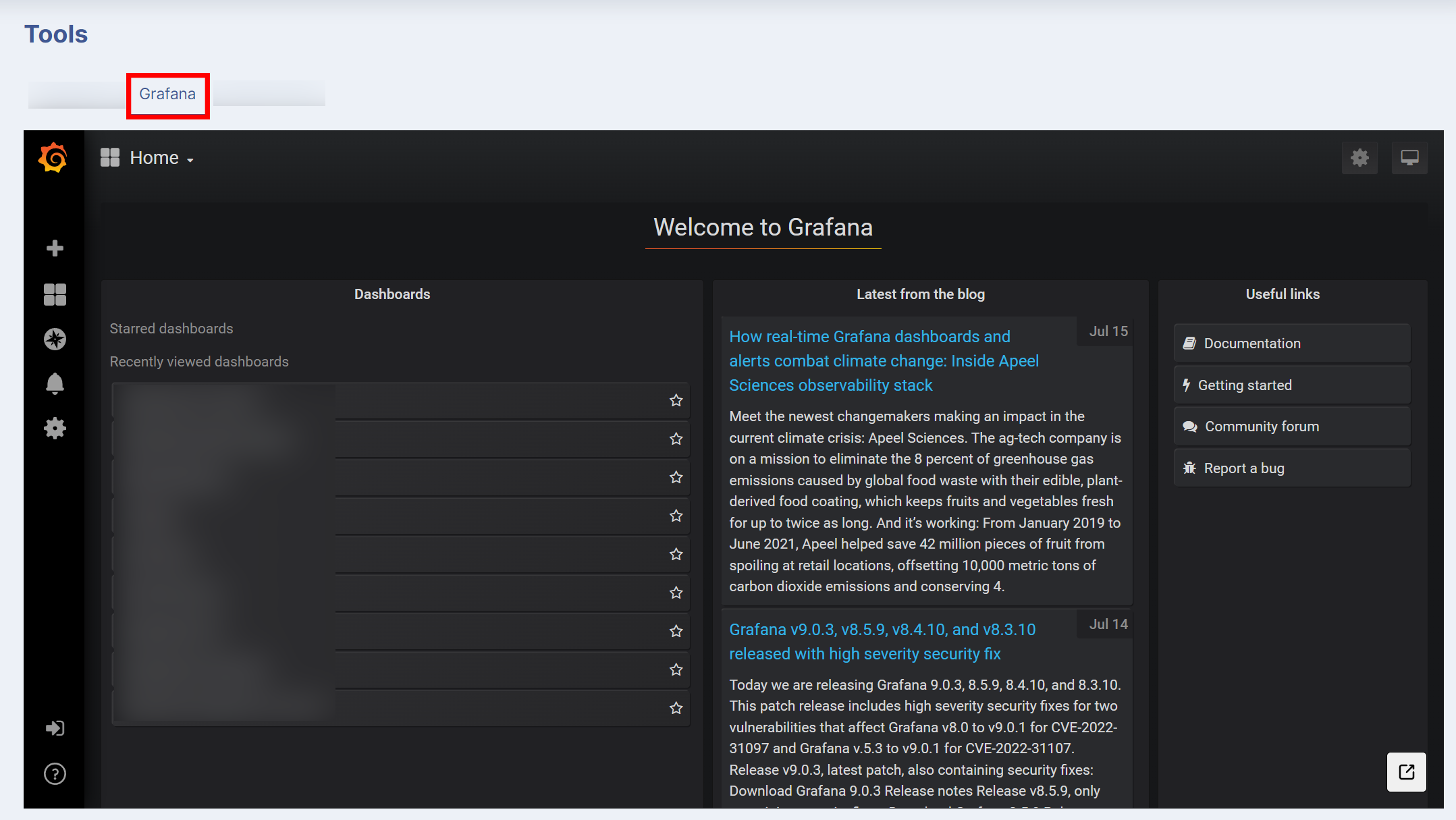The width and height of the screenshot is (1456, 820).
Task: Open the Dashboards squares icon in the sidebar
Action: pyautogui.click(x=55, y=294)
